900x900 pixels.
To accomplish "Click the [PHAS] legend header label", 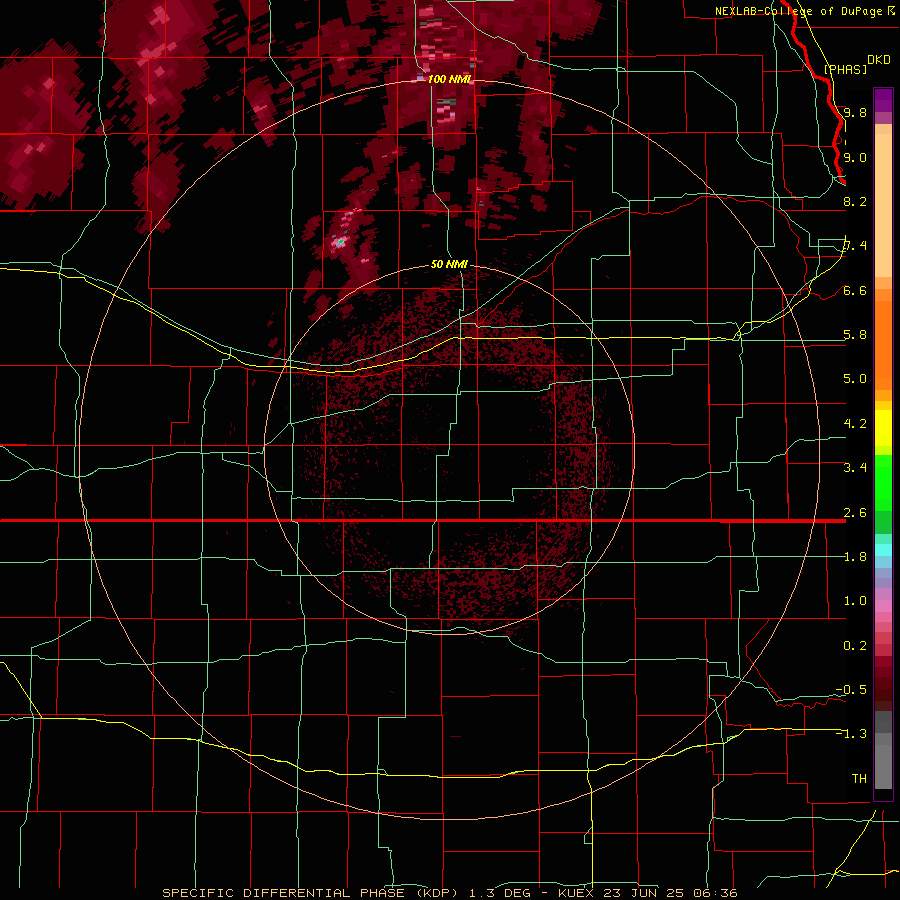I will 845,69.
